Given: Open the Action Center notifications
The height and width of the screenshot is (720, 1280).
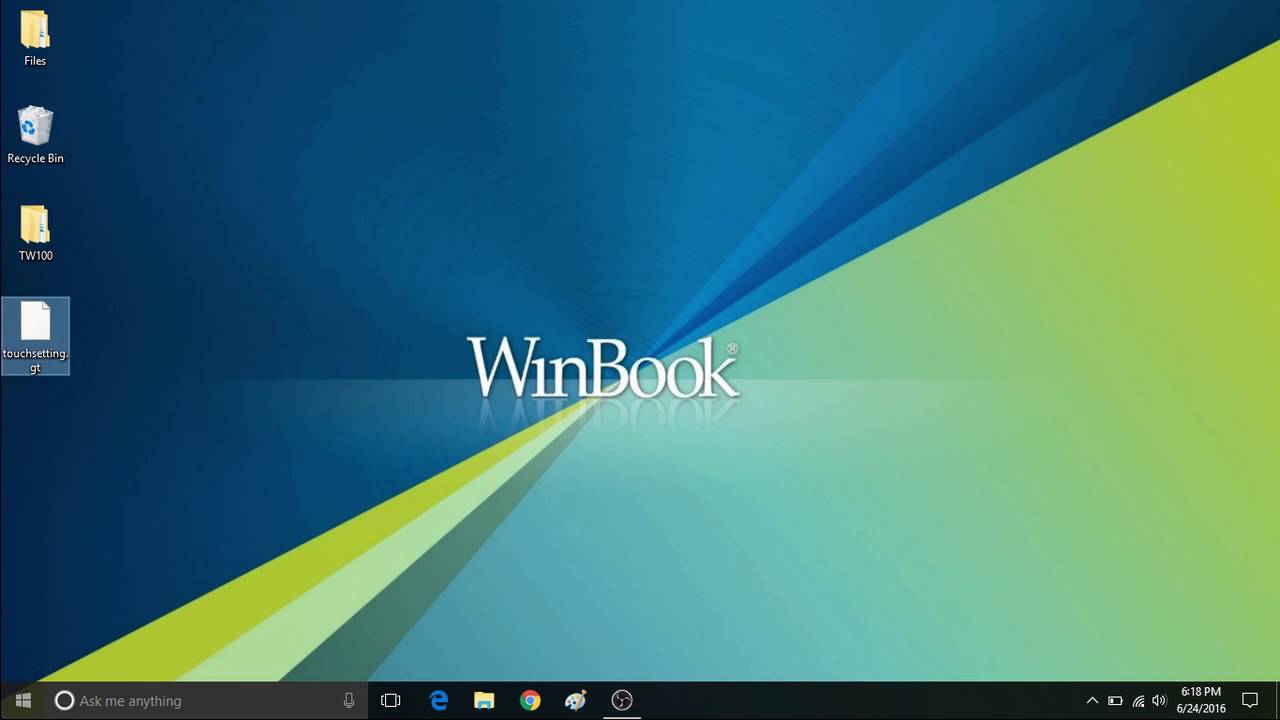Looking at the screenshot, I should (x=1250, y=700).
